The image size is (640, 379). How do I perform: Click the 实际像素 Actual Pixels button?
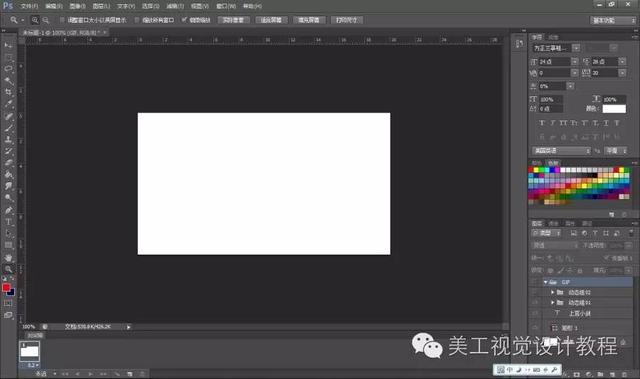coord(233,20)
